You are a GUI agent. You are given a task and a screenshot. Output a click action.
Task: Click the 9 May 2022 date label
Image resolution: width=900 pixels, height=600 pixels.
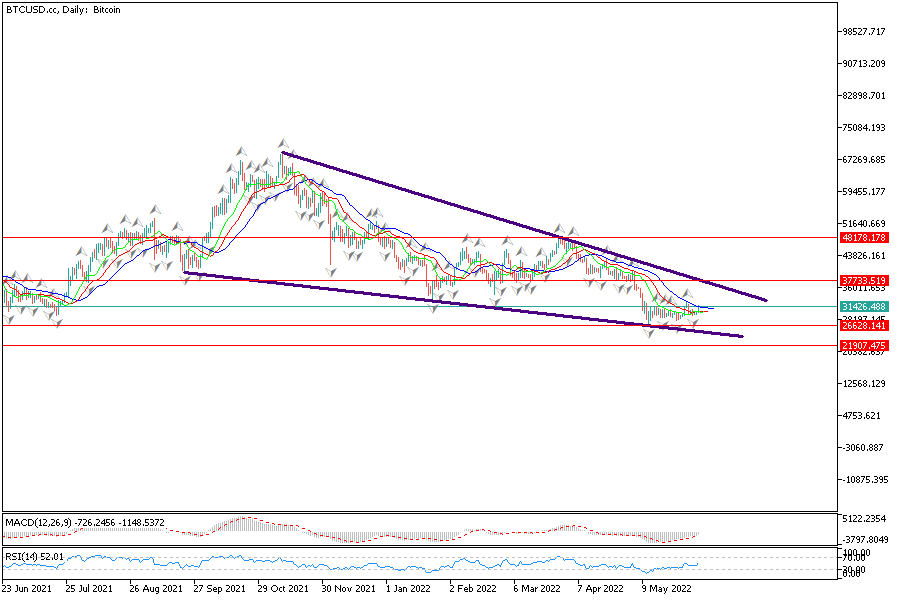coord(666,589)
